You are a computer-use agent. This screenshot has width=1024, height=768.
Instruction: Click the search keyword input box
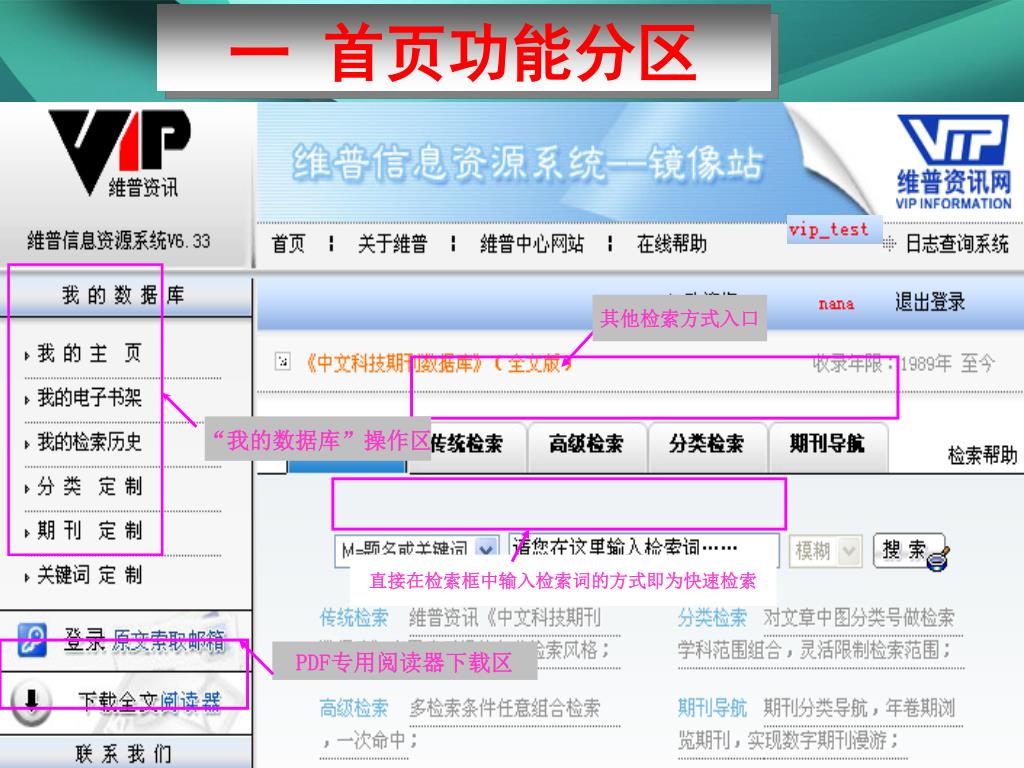point(643,550)
